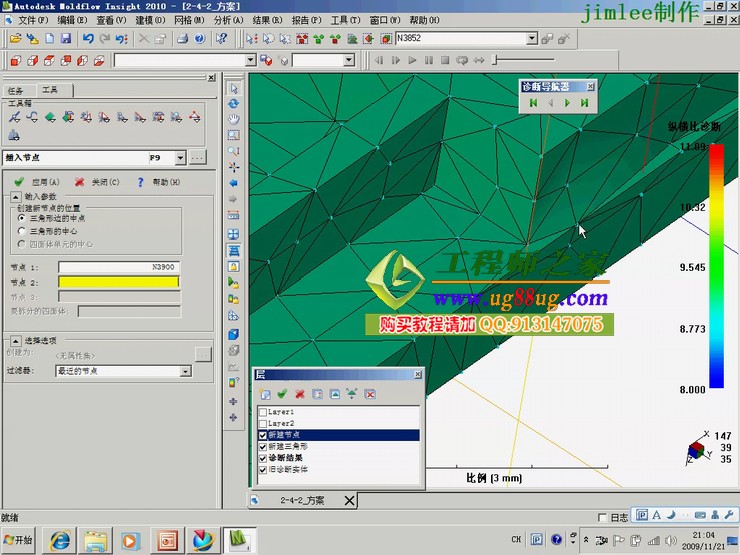Screen dimensions: 740x555
Task: Uncheck the 诊断结果 layer checkbox
Action: pyautogui.click(x=263, y=457)
